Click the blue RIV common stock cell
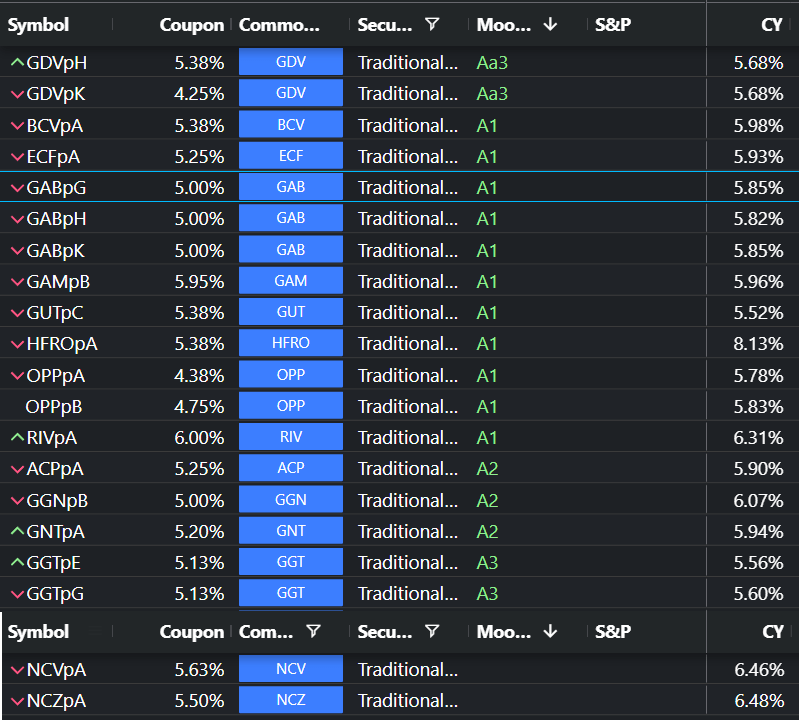Viewport: 799px width, 720px height. 291,437
